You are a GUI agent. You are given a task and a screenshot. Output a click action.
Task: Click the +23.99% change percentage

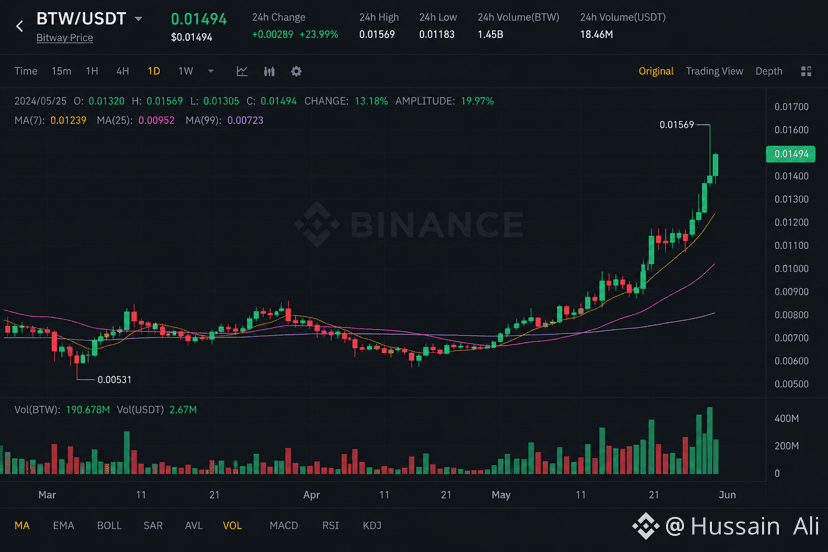(x=318, y=34)
